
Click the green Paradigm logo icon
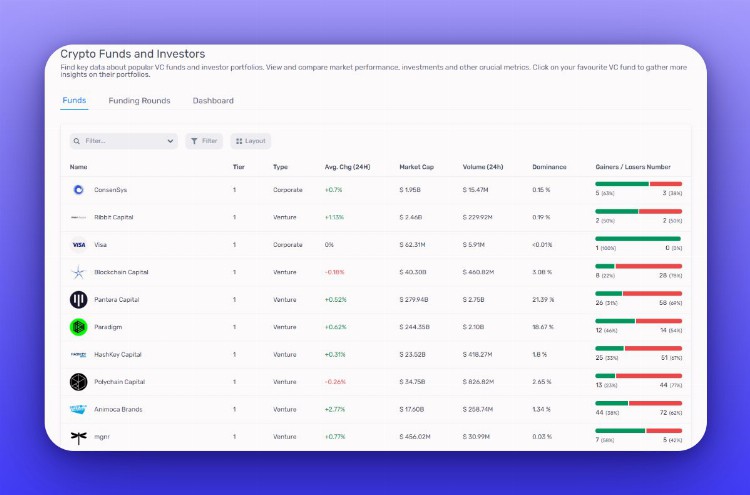(x=78, y=327)
